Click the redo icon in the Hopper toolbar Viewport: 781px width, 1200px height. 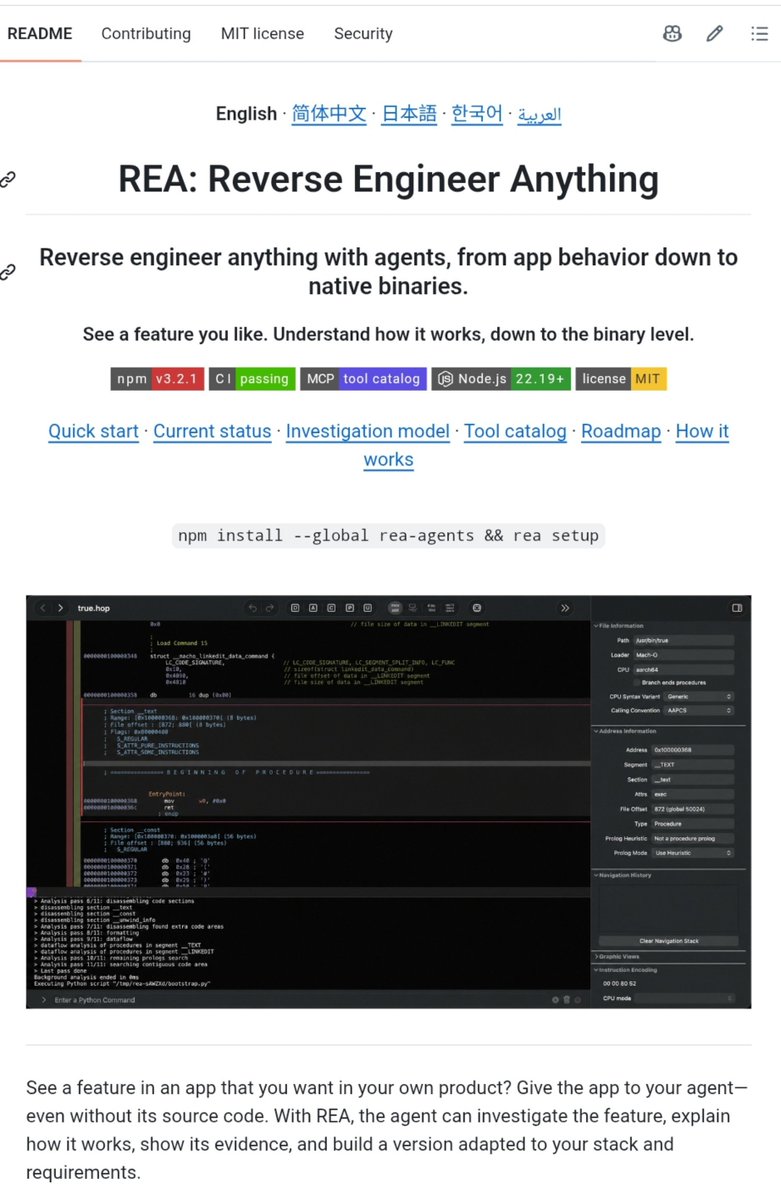coord(270,608)
